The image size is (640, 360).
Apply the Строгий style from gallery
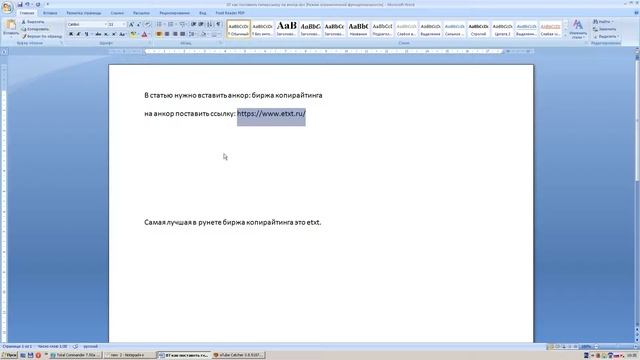point(478,29)
